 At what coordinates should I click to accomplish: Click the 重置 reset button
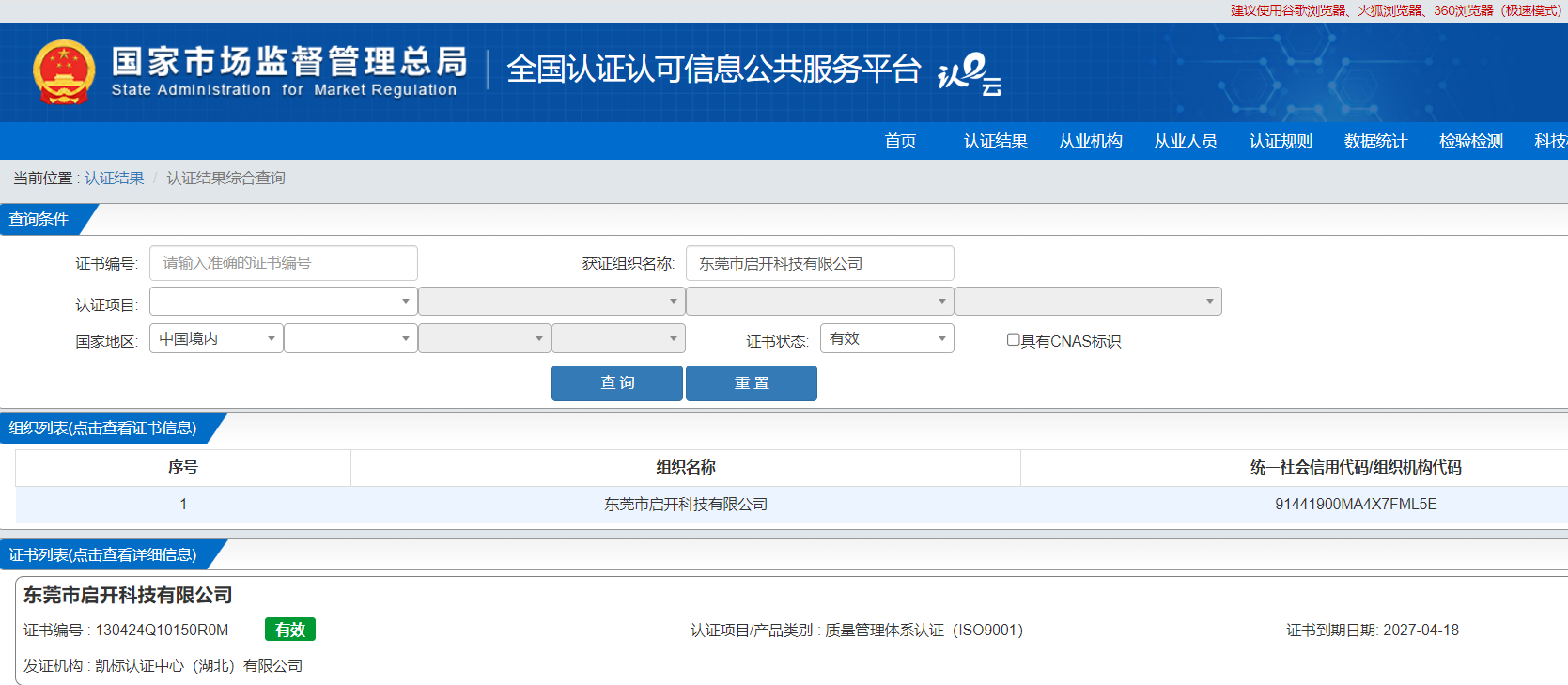tap(752, 383)
